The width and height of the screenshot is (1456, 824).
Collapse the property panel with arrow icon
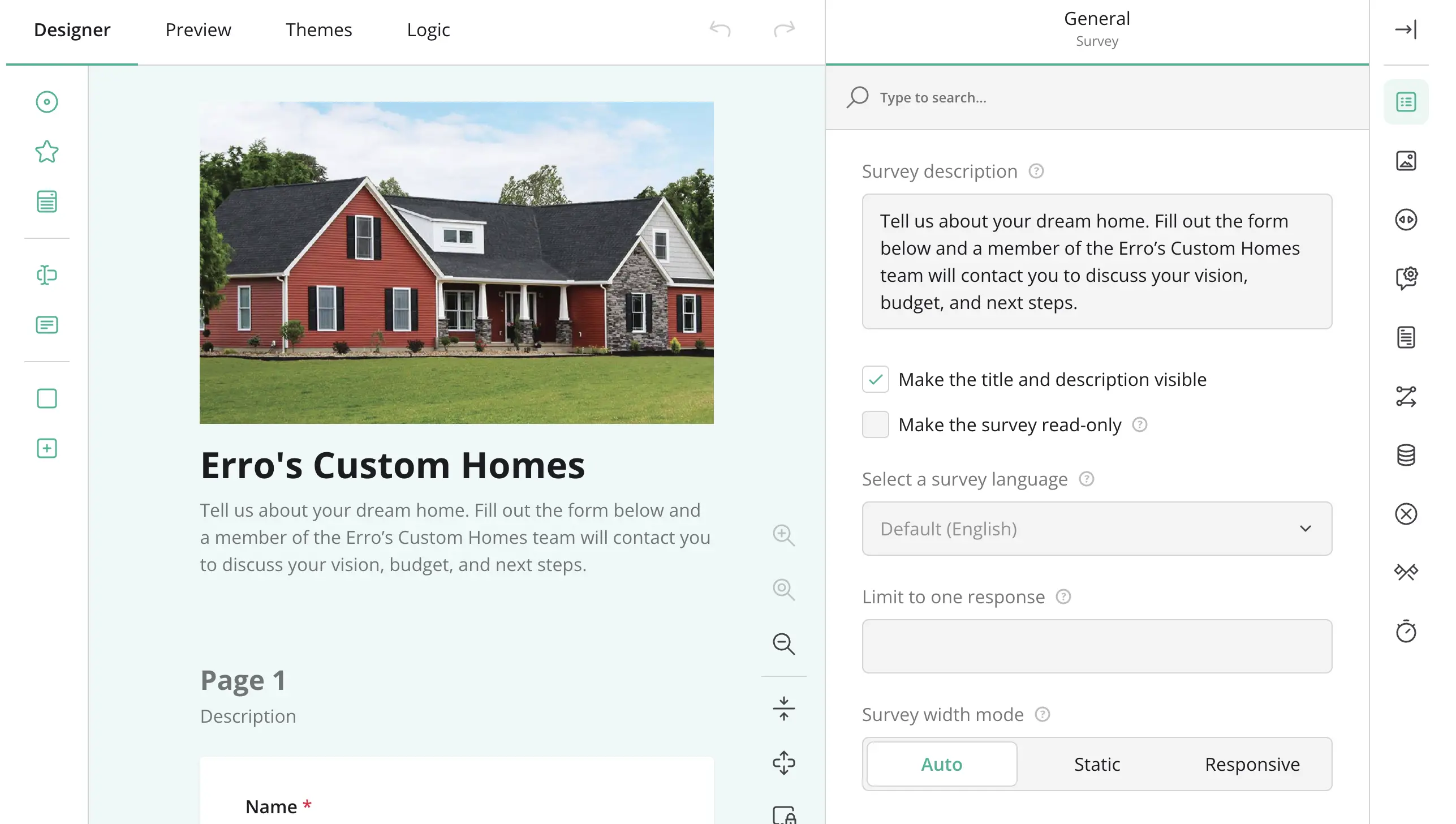pos(1406,29)
